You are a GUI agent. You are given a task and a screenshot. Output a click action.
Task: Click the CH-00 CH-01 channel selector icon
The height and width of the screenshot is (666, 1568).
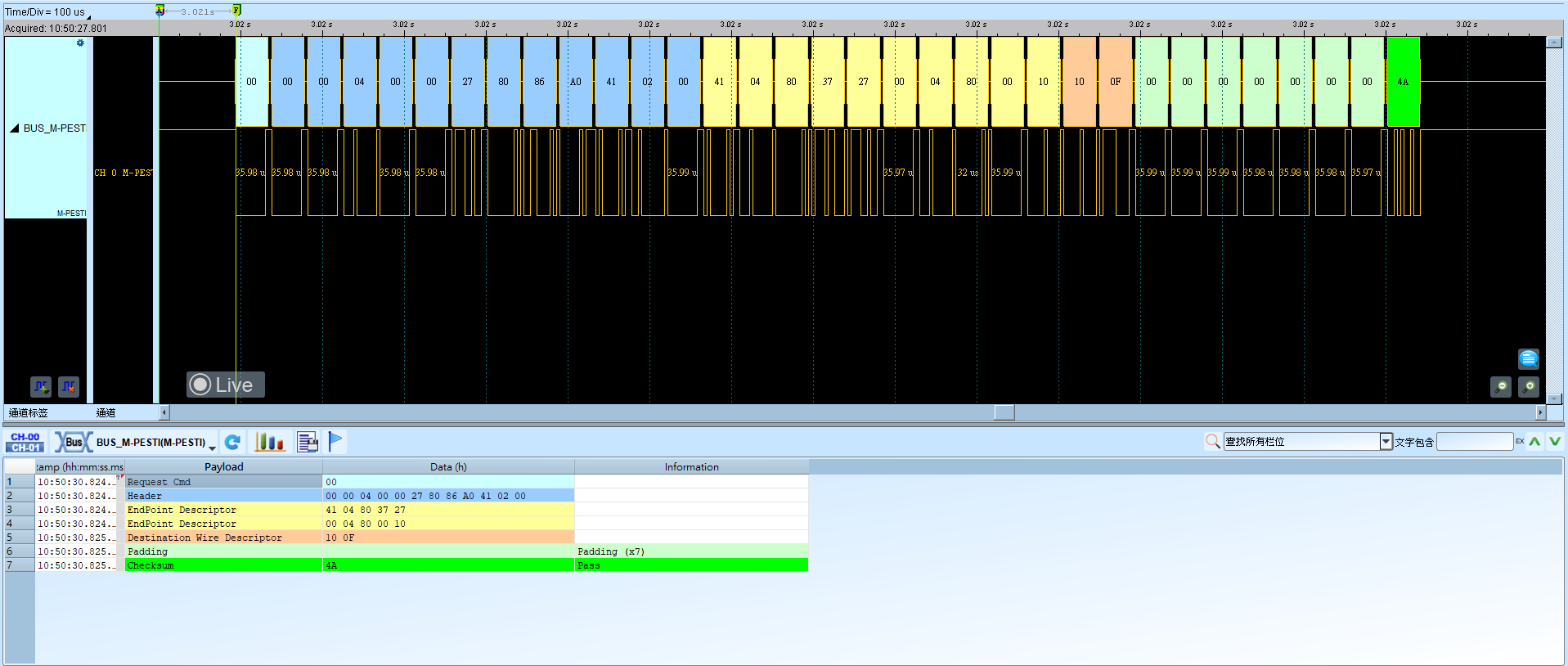coord(26,442)
